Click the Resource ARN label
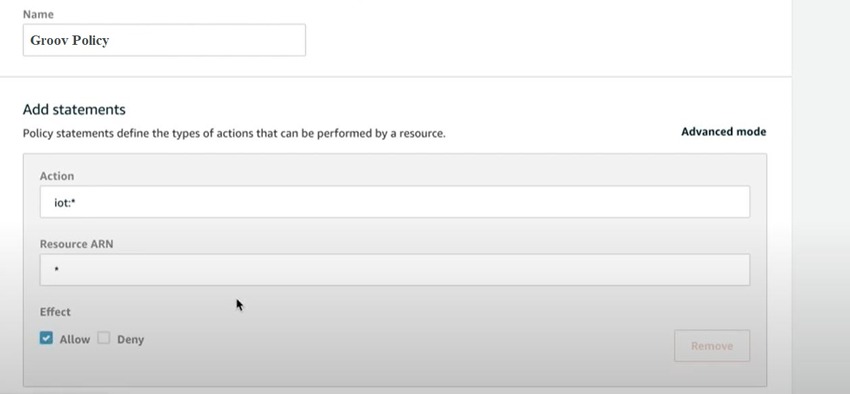Viewport: 850px width, 394px height. coord(76,244)
